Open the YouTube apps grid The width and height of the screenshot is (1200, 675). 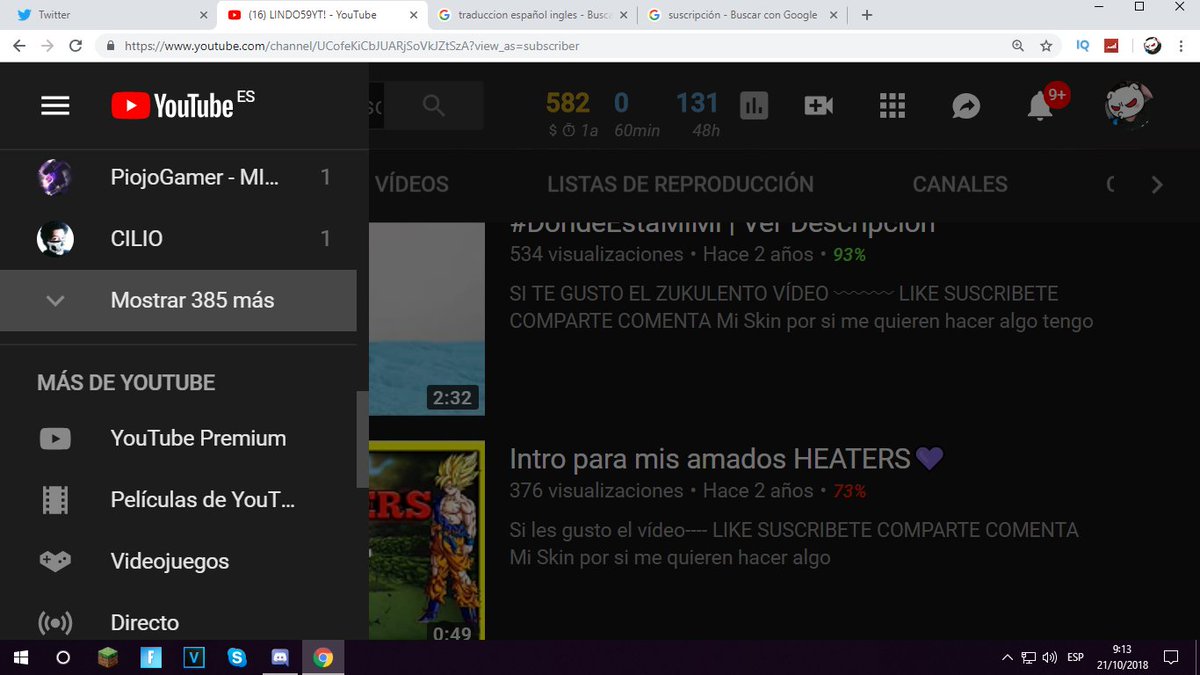point(891,106)
